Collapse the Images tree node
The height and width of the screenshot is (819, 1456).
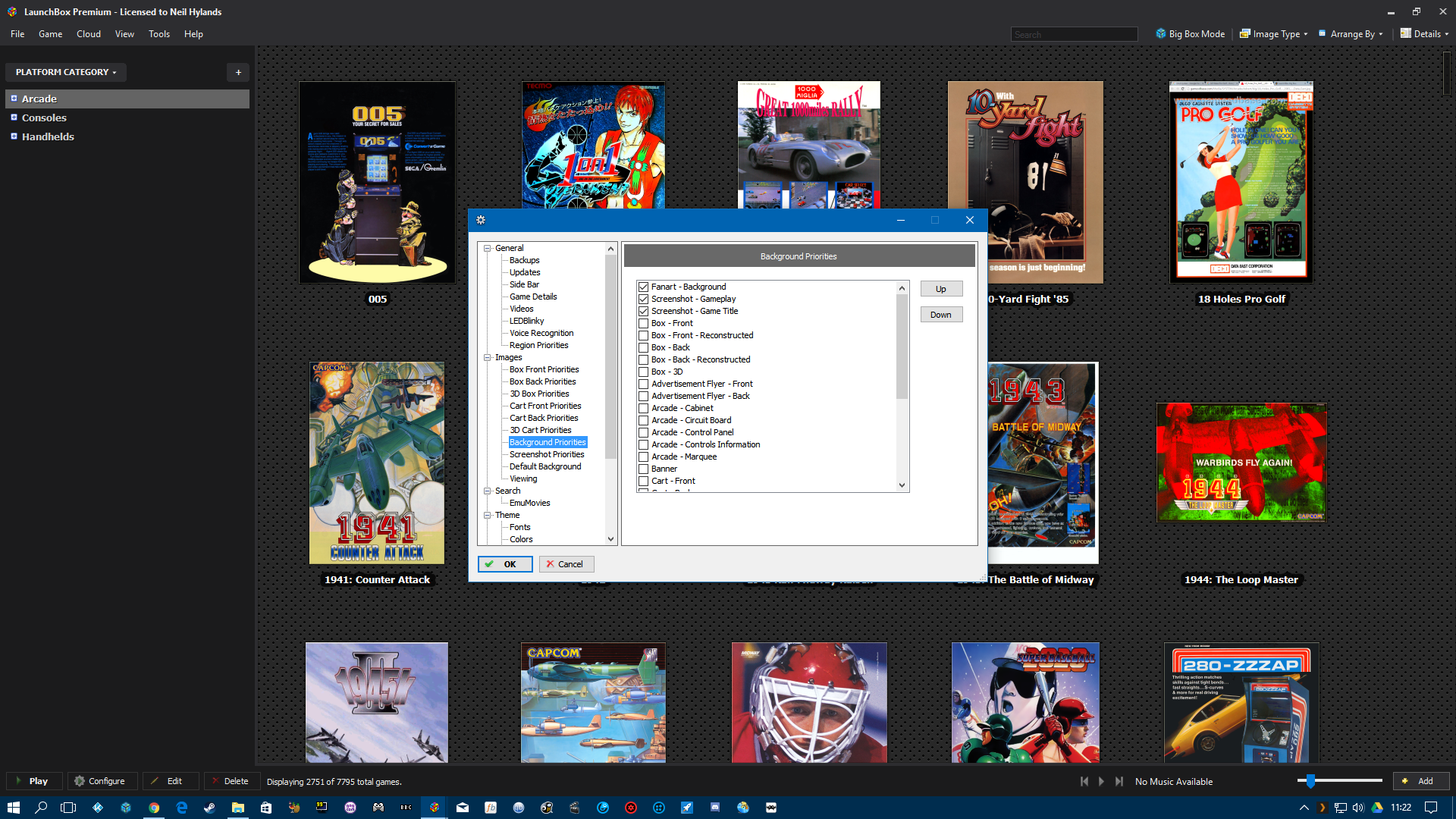(488, 357)
